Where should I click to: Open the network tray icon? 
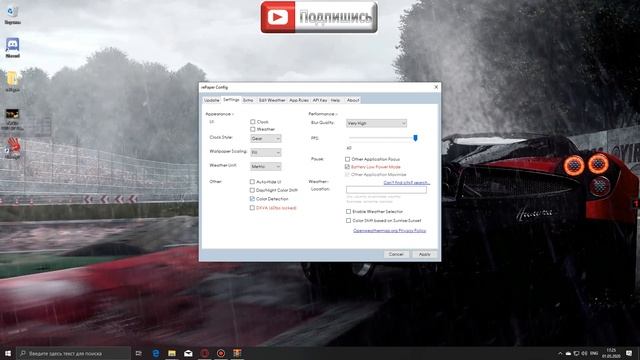pos(576,353)
